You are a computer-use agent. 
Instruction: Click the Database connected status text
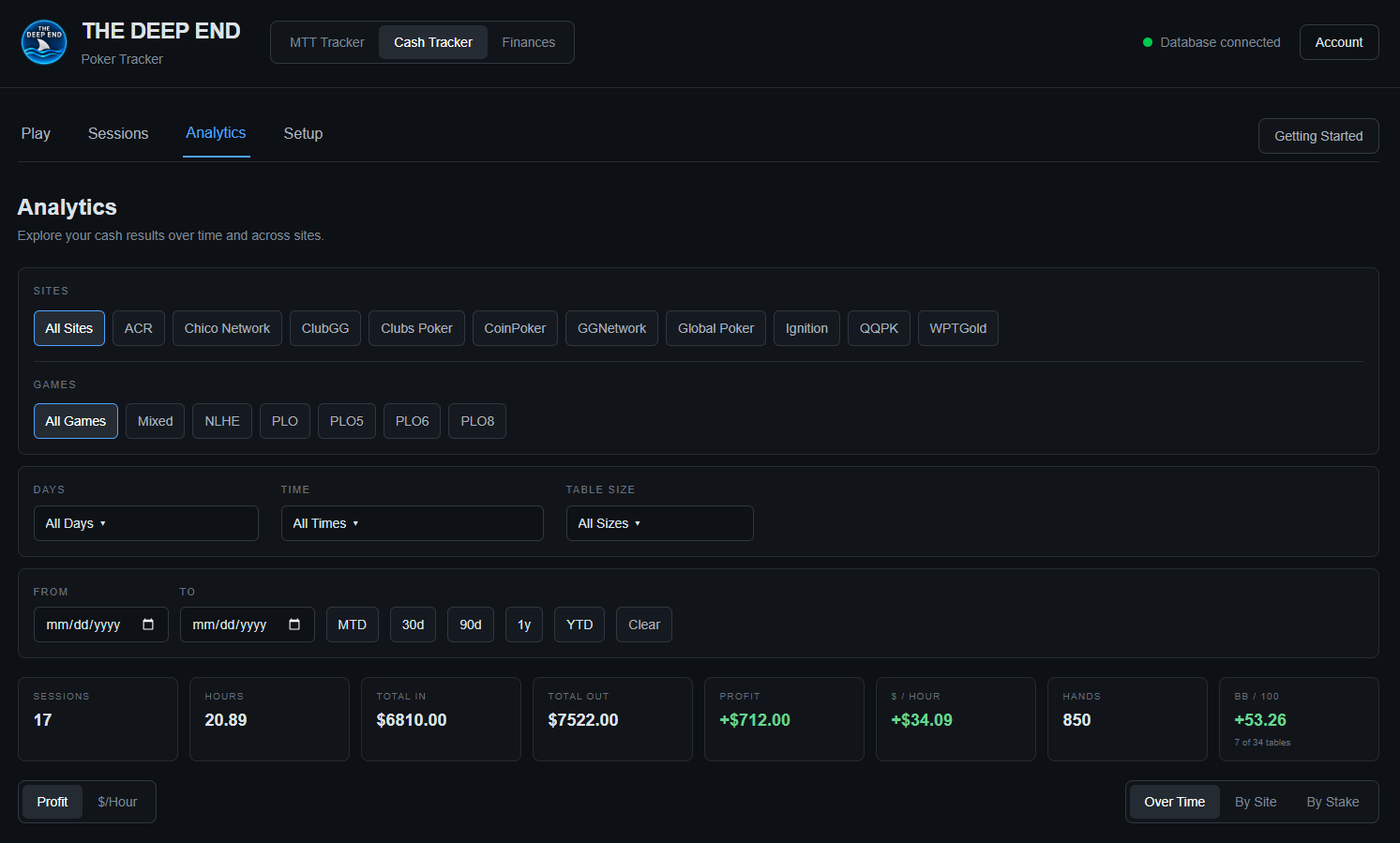(x=1220, y=42)
